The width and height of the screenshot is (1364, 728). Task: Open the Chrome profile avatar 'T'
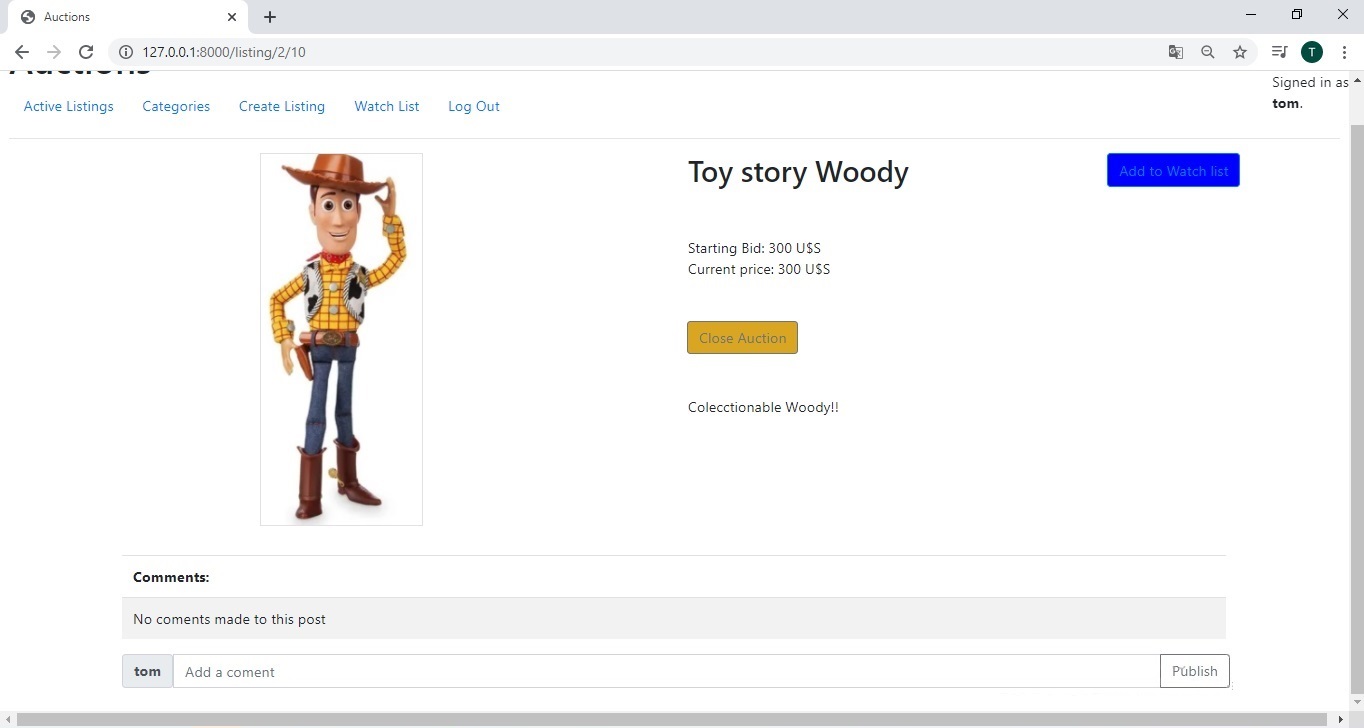coord(1312,52)
